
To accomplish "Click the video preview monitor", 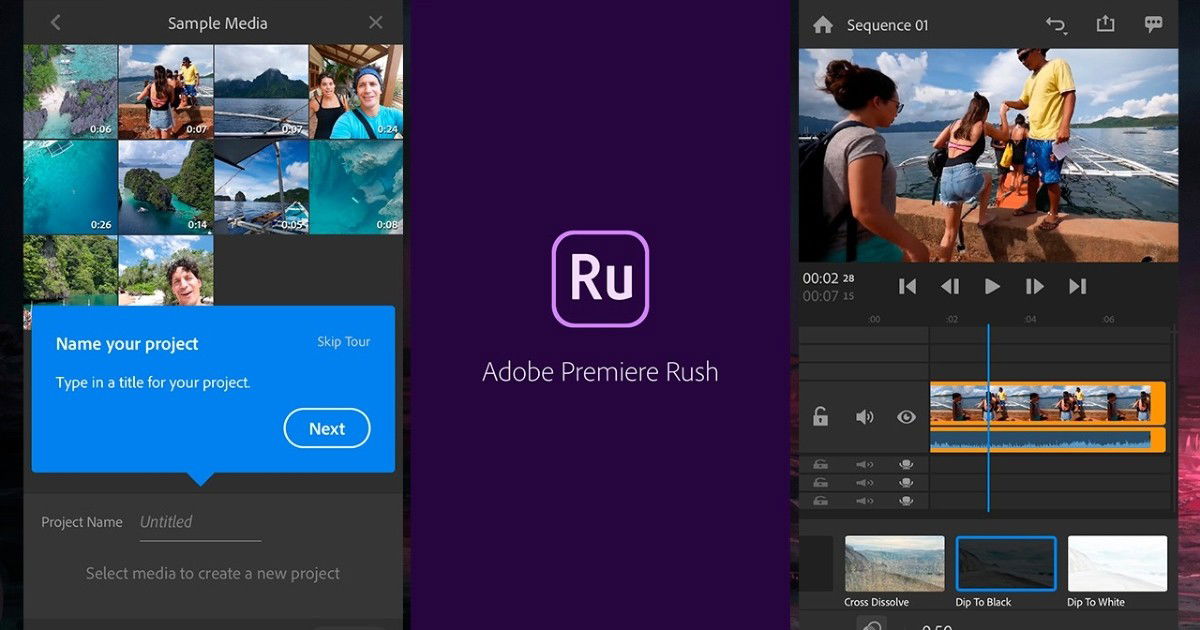I will (x=988, y=155).
